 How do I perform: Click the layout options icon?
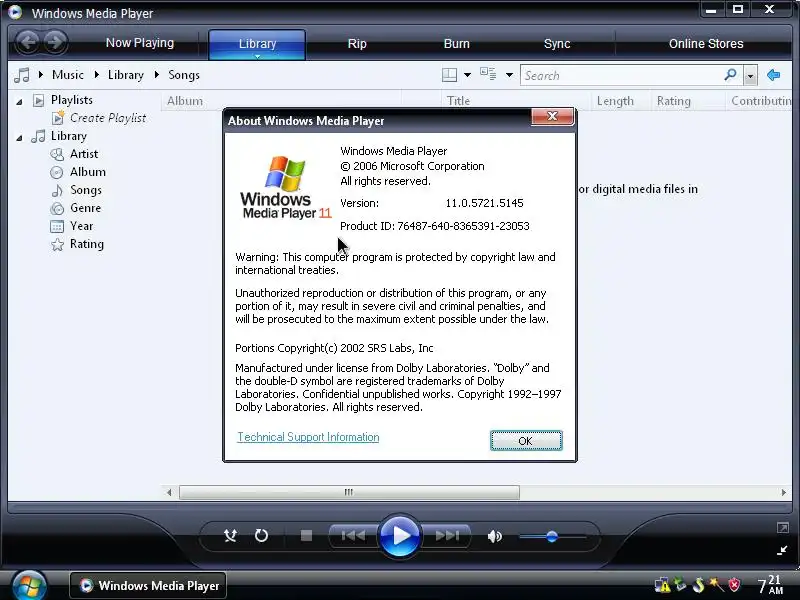point(449,75)
